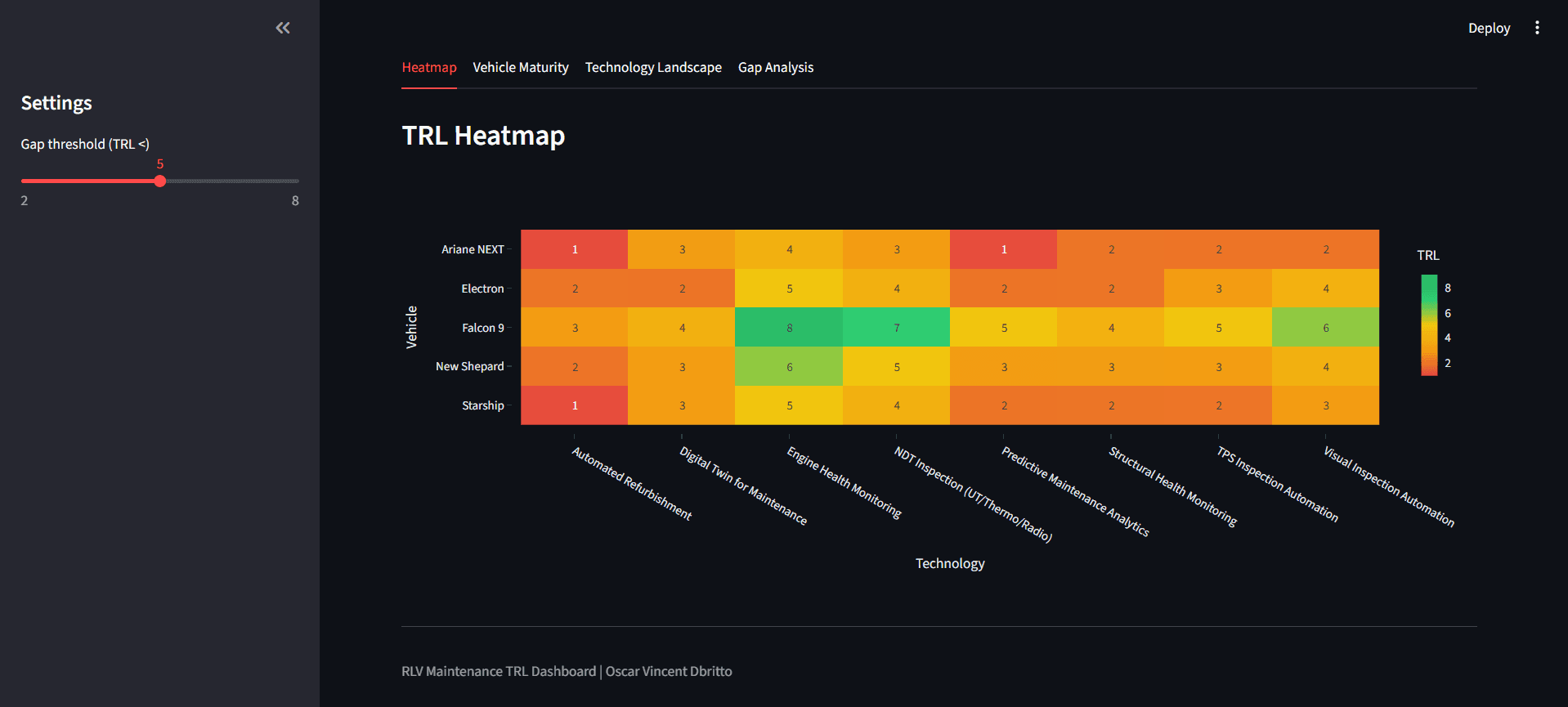1568x707 pixels.
Task: Collapse the sidebar with the double chevron icon
Action: coord(283,28)
